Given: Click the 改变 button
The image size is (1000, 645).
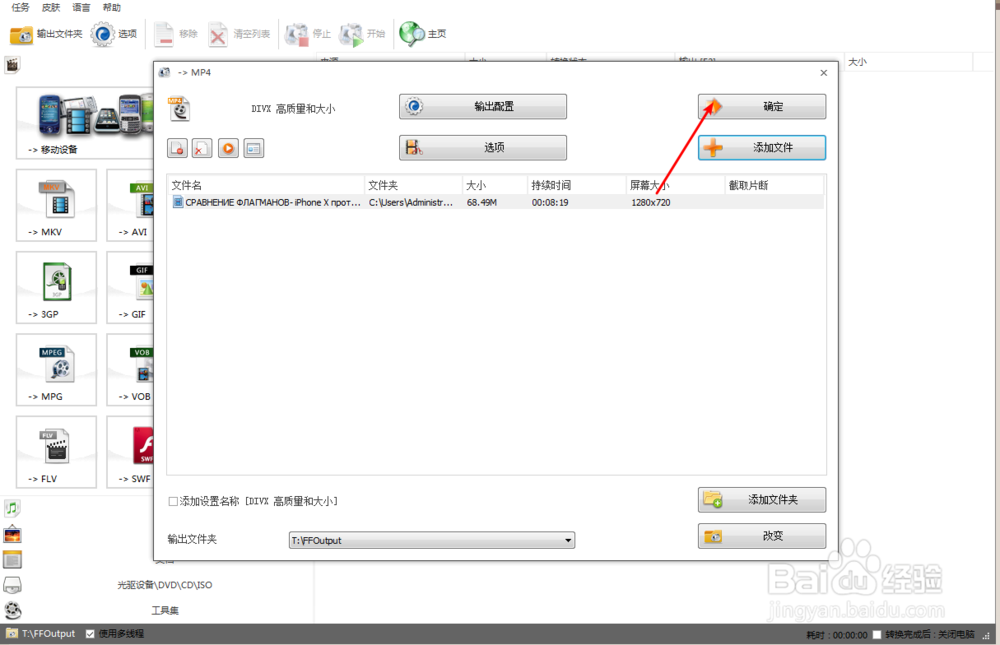Looking at the screenshot, I should point(761,536).
